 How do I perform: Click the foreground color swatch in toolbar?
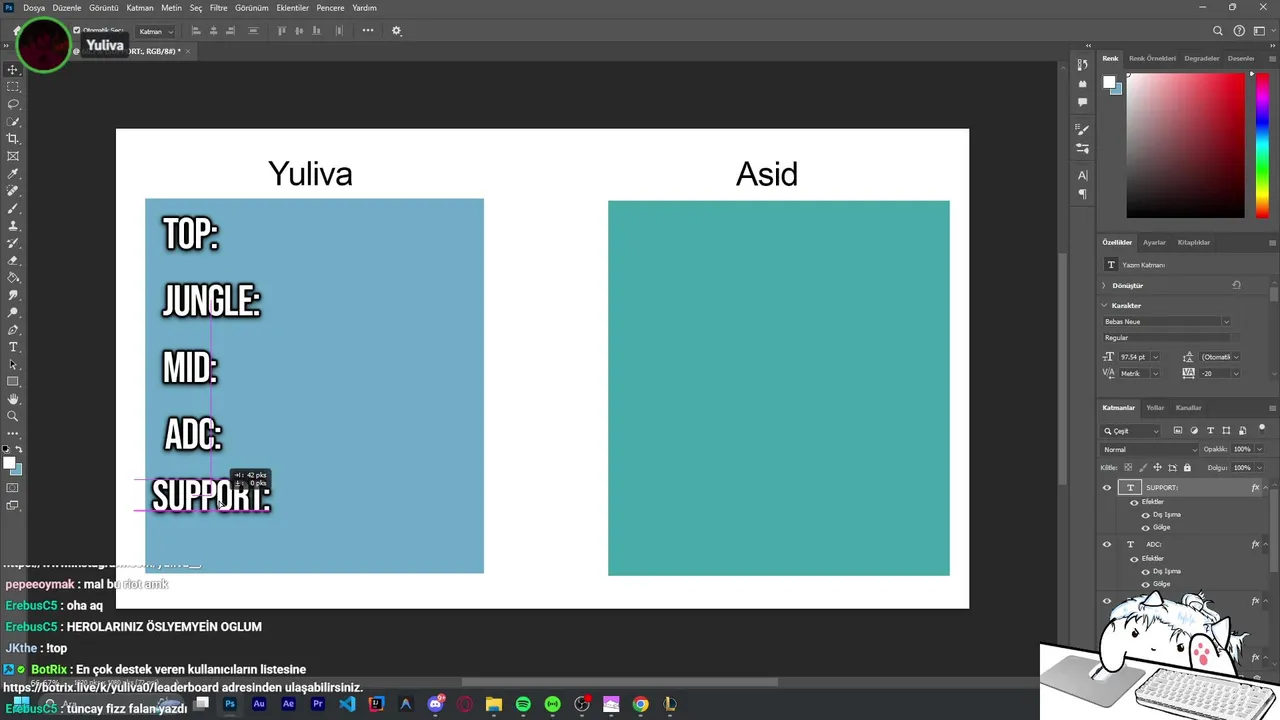pyautogui.click(x=9, y=463)
